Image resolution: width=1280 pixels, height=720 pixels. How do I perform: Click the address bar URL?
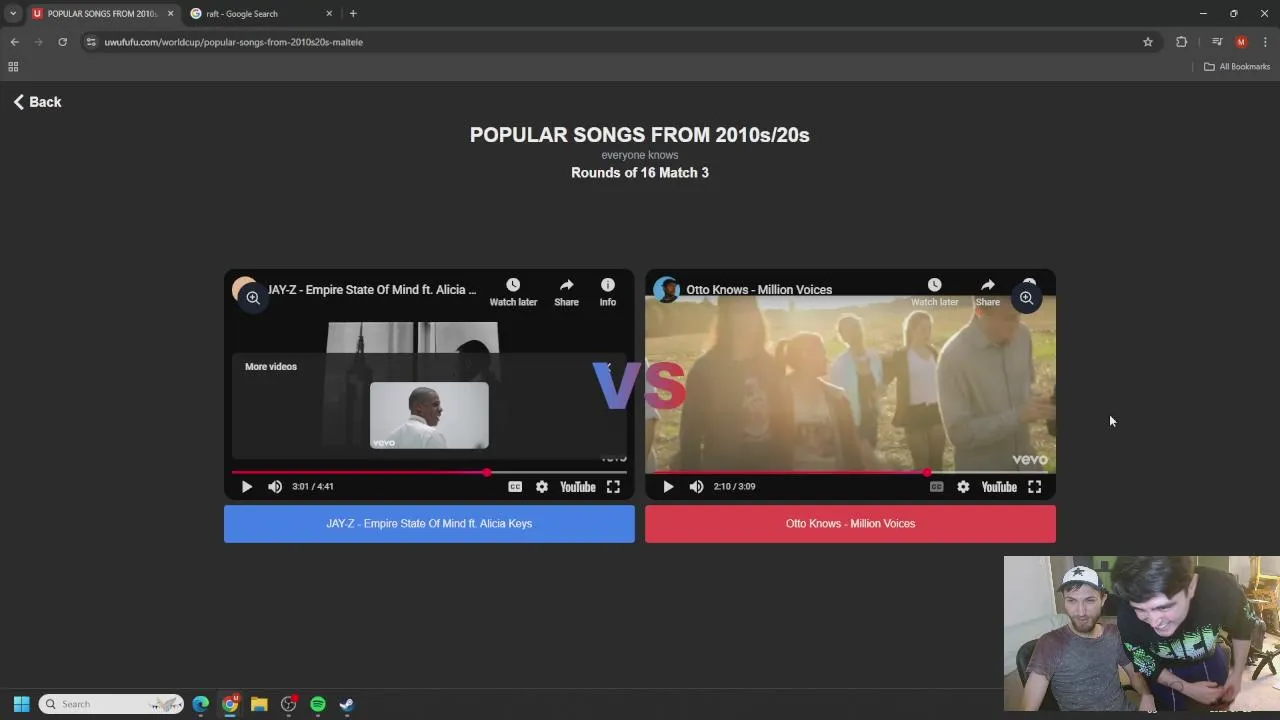(234, 42)
